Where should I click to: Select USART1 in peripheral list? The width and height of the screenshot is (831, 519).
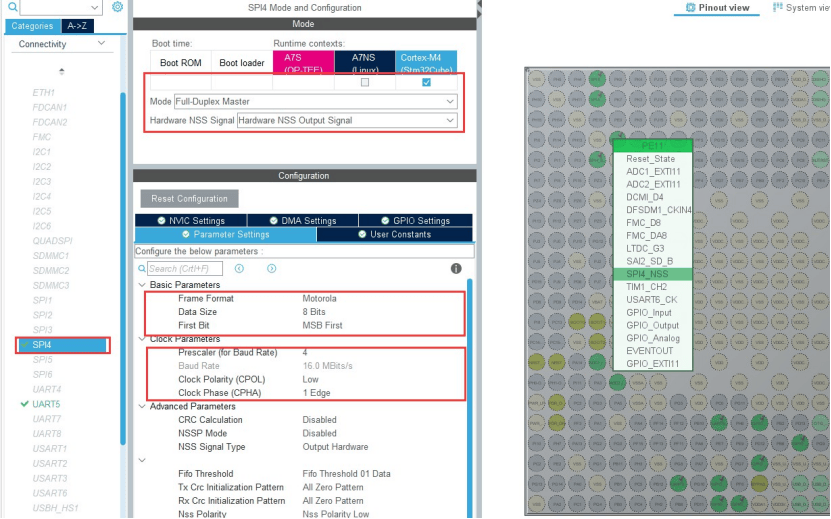(50, 448)
